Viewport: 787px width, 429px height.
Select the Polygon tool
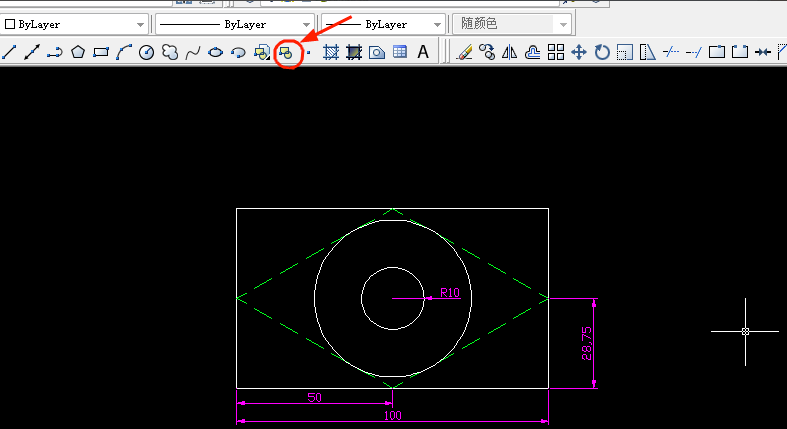pyautogui.click(x=77, y=52)
